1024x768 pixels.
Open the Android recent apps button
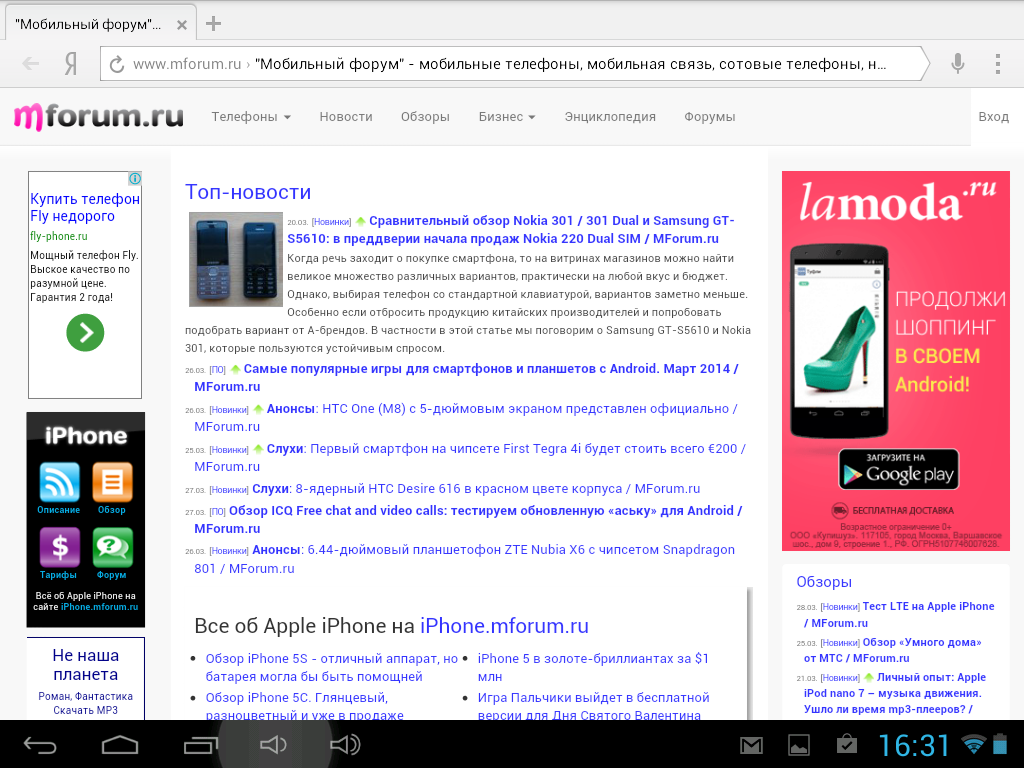coord(200,744)
